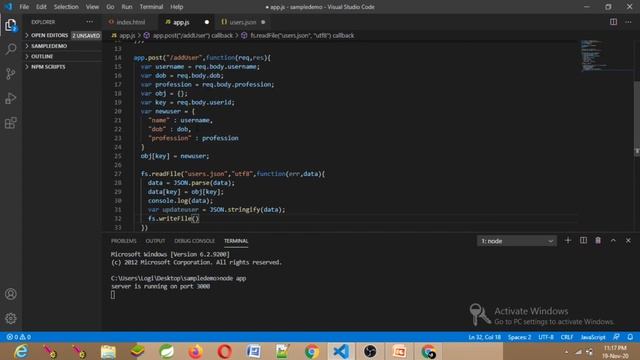
Task: Click Ln 32, Col 18 status item
Action: point(484,337)
